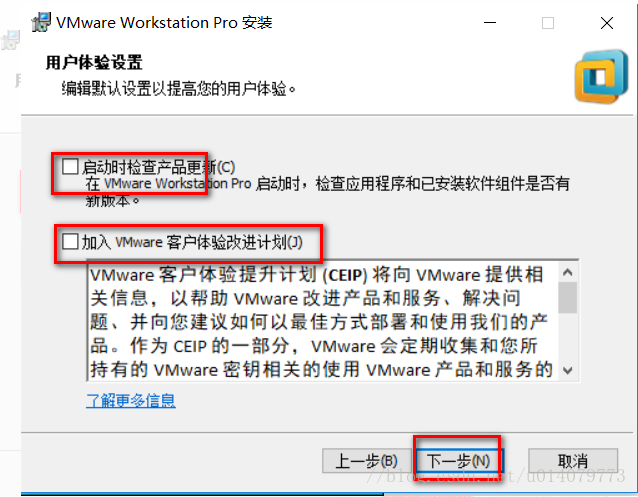
Task: Click the CEIP text box scroll-up arrow
Action: point(568,272)
